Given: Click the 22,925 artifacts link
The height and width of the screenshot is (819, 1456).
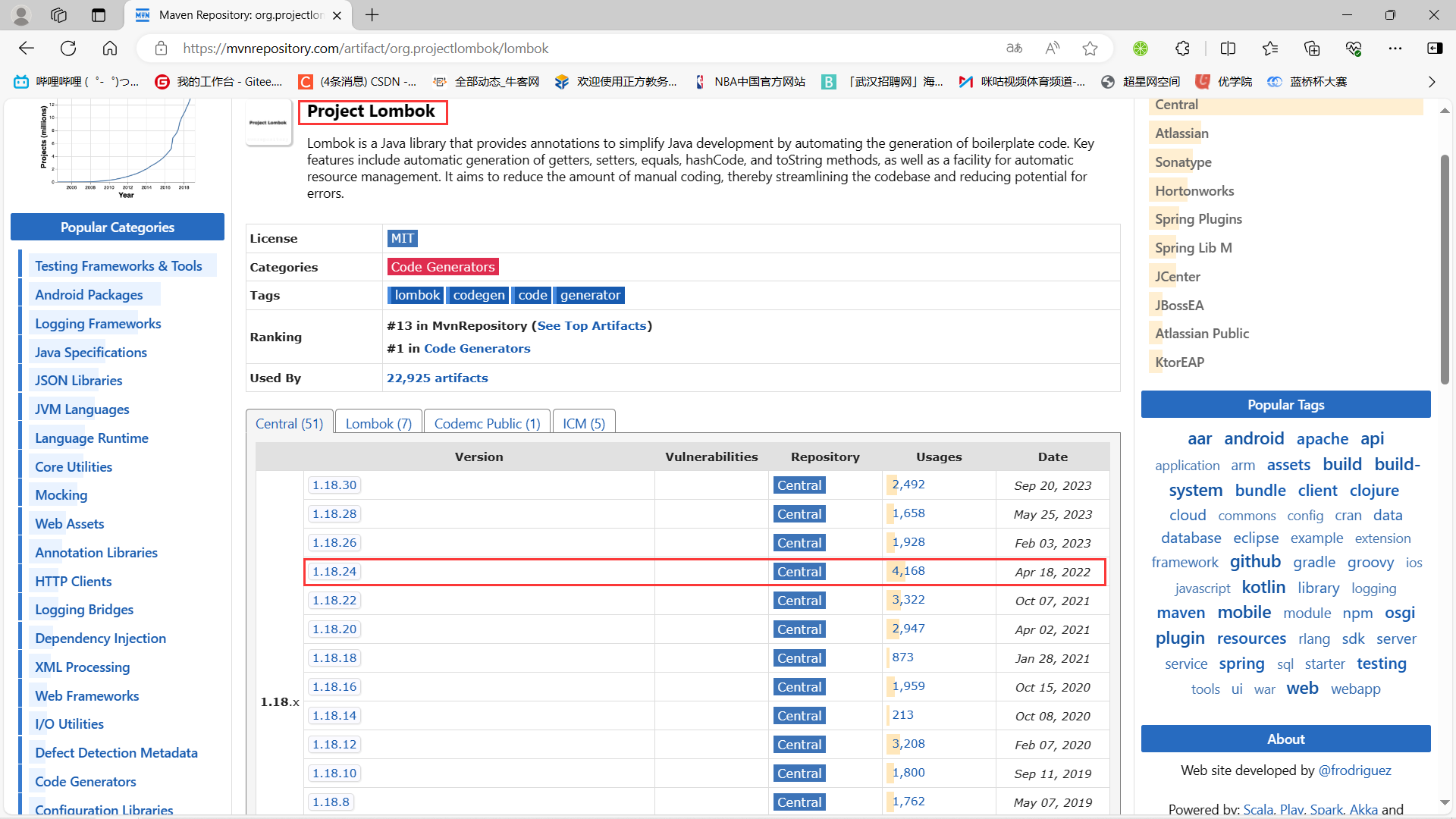Looking at the screenshot, I should click(437, 378).
